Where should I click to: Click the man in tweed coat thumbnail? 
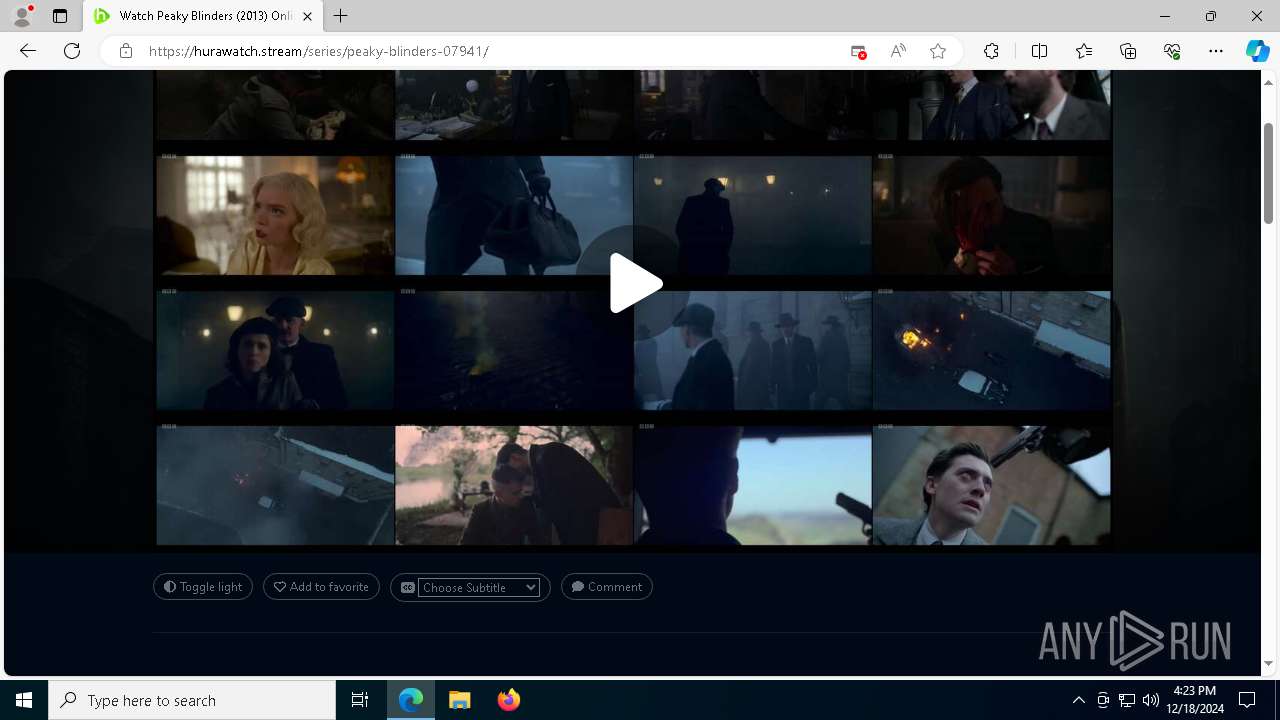click(x=991, y=485)
